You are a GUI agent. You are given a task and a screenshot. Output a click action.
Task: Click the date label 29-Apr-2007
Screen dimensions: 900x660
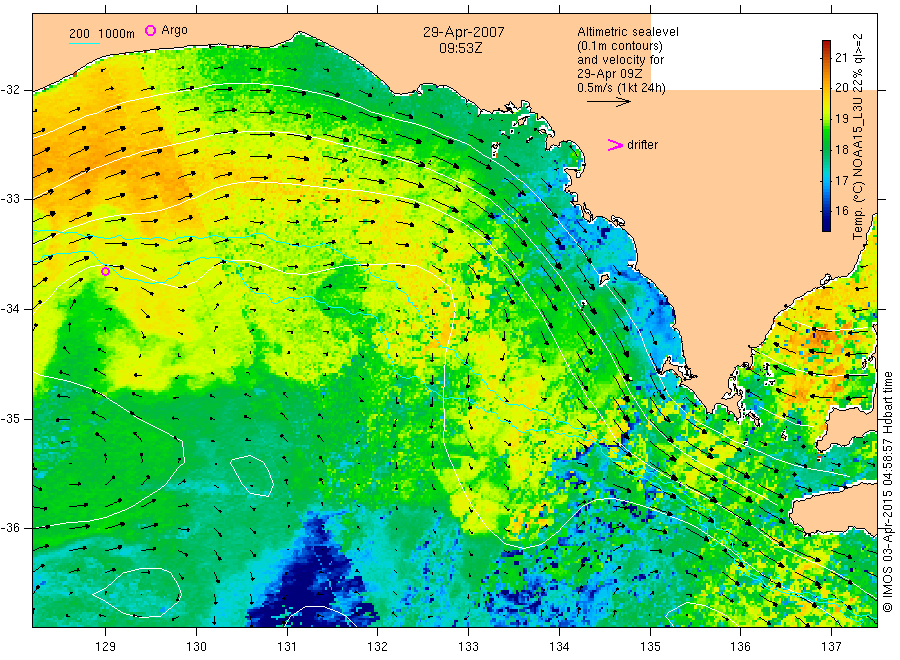pos(464,32)
